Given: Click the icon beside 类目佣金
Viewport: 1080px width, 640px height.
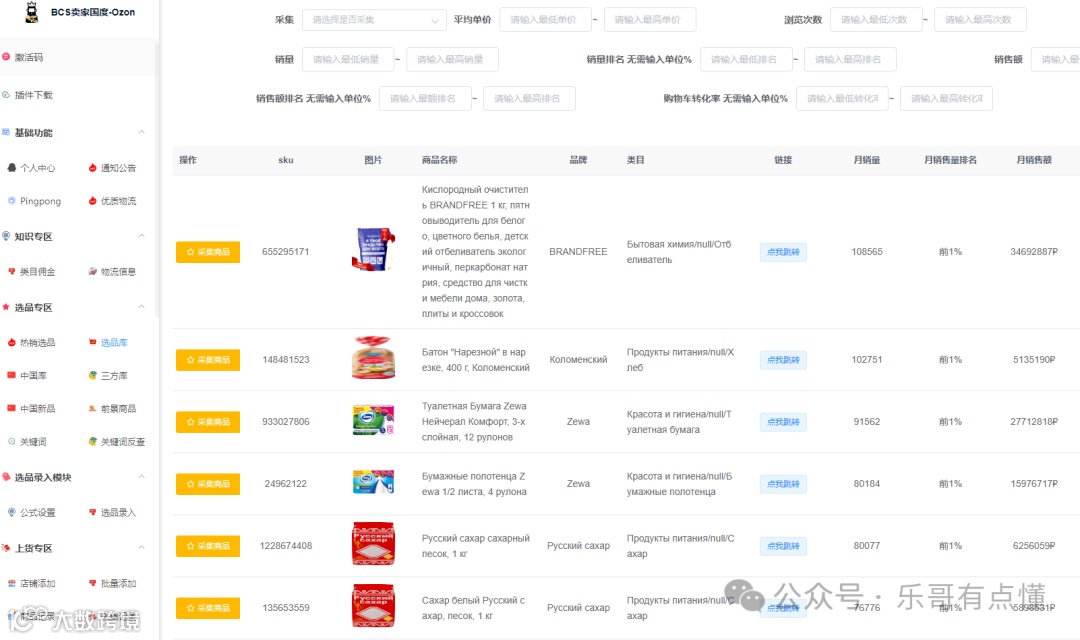Looking at the screenshot, I should [12, 271].
